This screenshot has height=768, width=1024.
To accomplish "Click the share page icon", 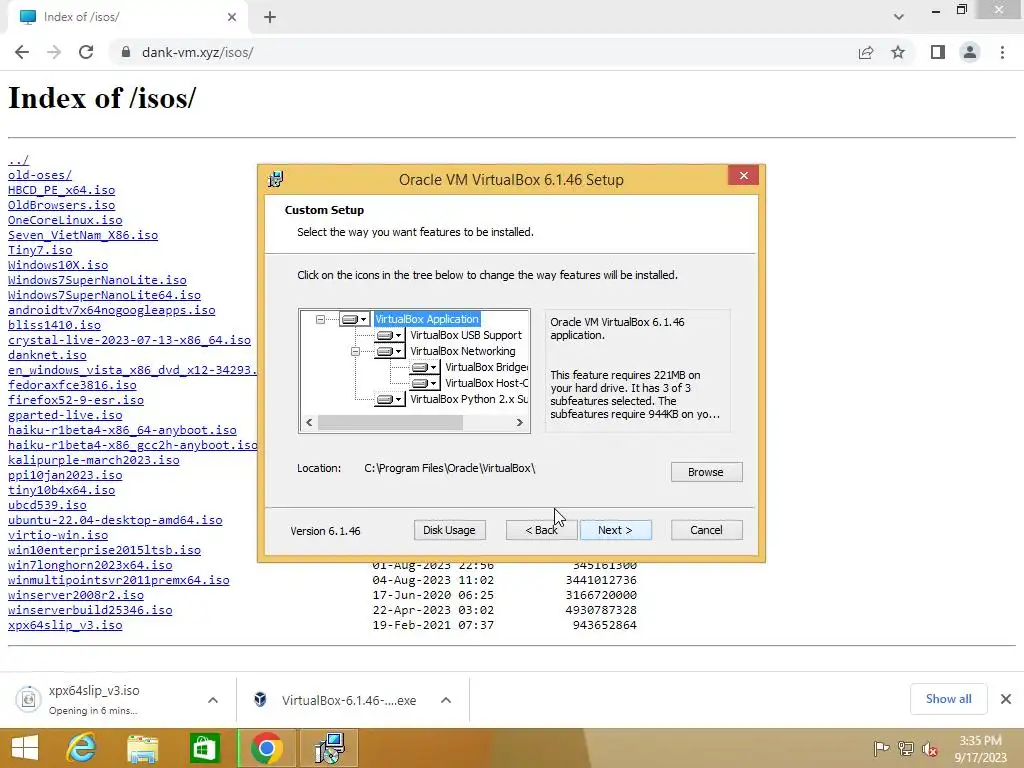I will [866, 52].
